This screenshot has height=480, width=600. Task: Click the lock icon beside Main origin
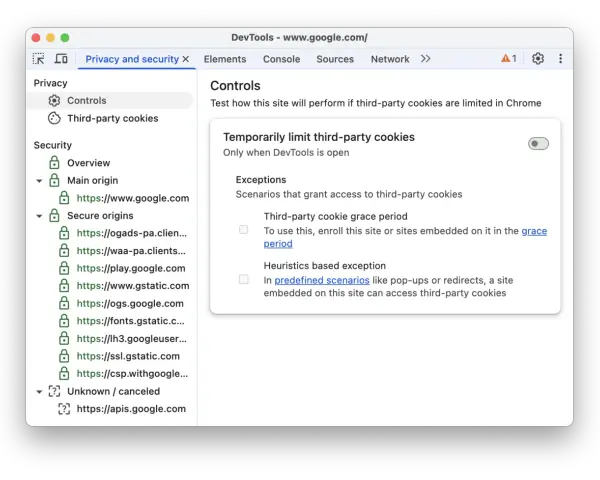[54, 180]
